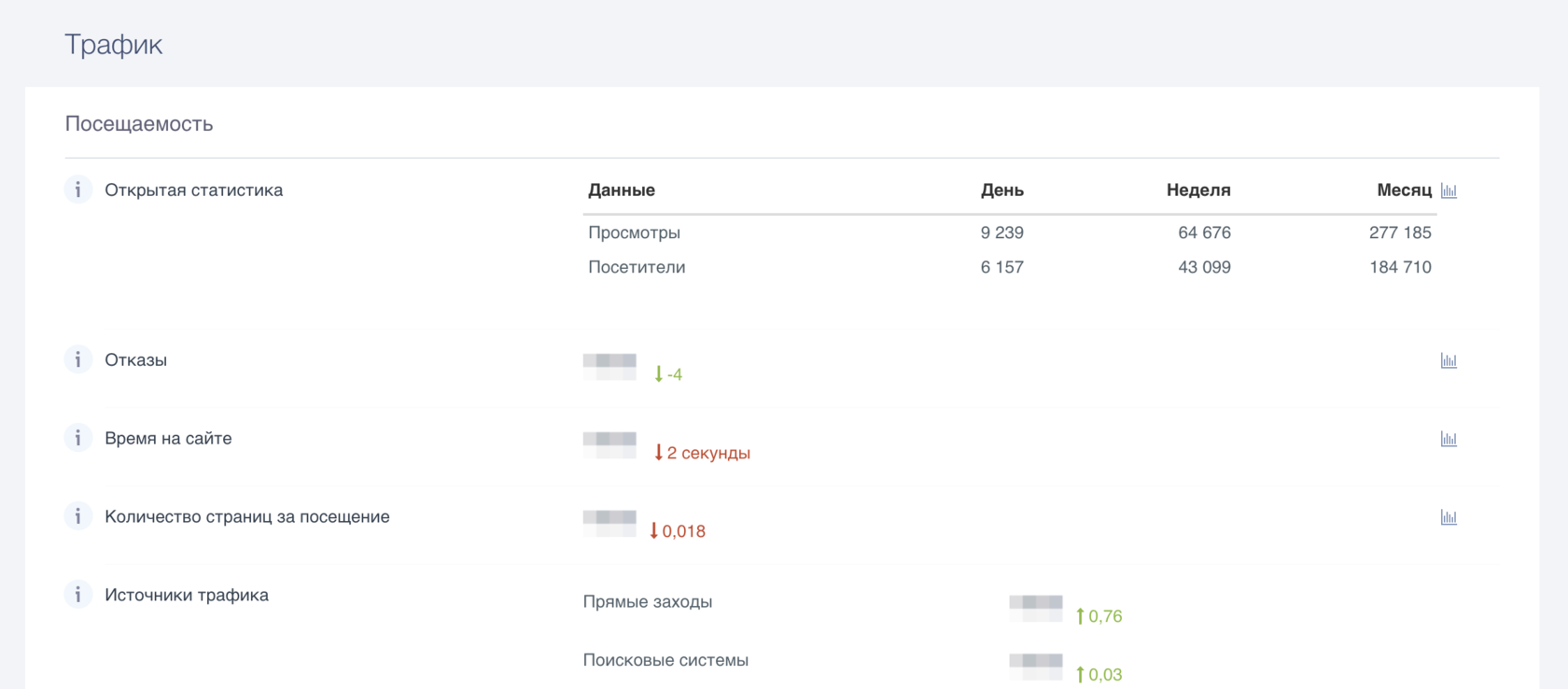This screenshot has width=1568, height=689.
Task: Select the Просмотры row label
Action: 634,232
